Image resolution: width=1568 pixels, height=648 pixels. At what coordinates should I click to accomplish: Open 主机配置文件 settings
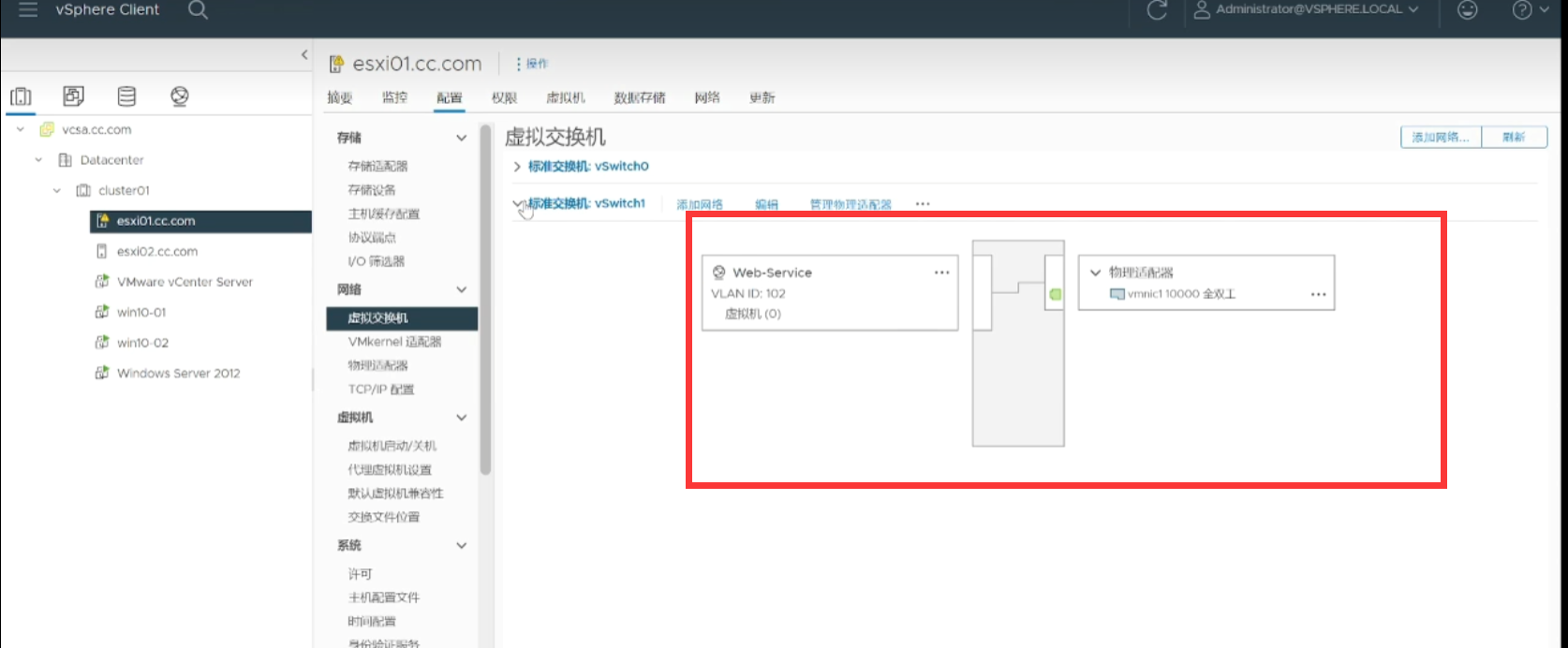pyautogui.click(x=384, y=597)
